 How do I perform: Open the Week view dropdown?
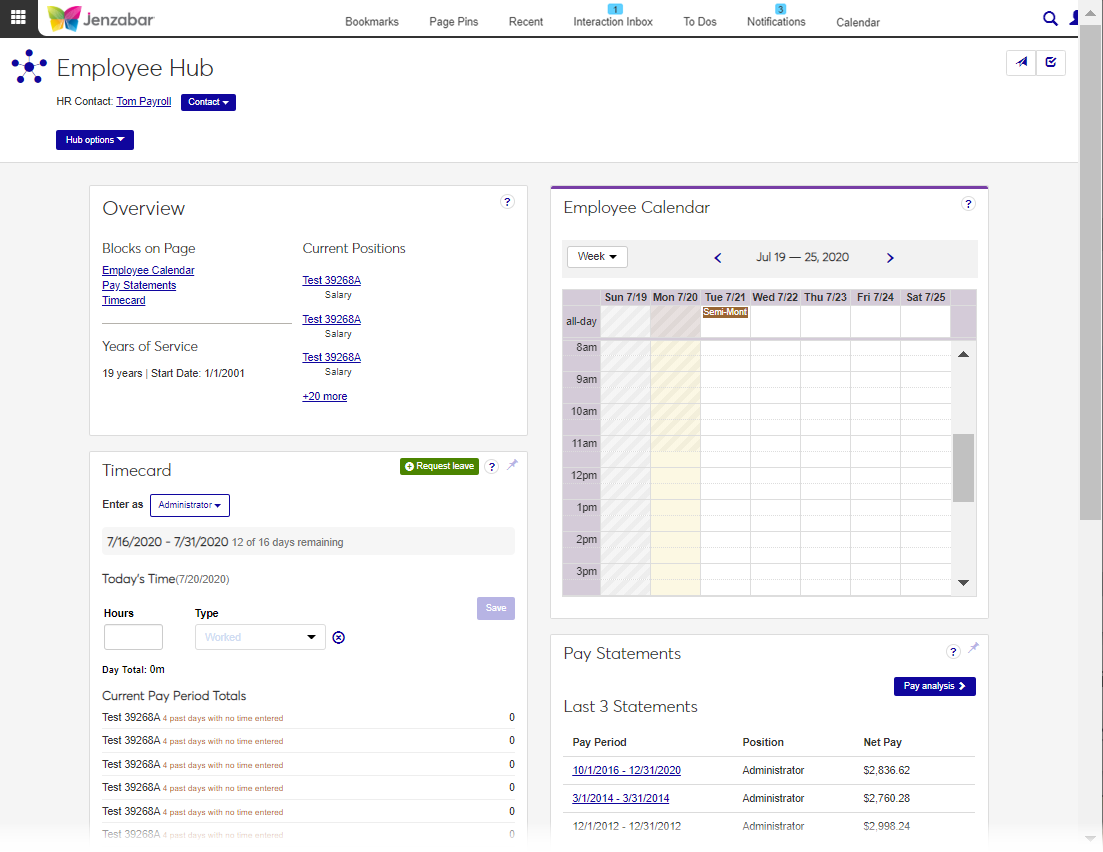[597, 257]
